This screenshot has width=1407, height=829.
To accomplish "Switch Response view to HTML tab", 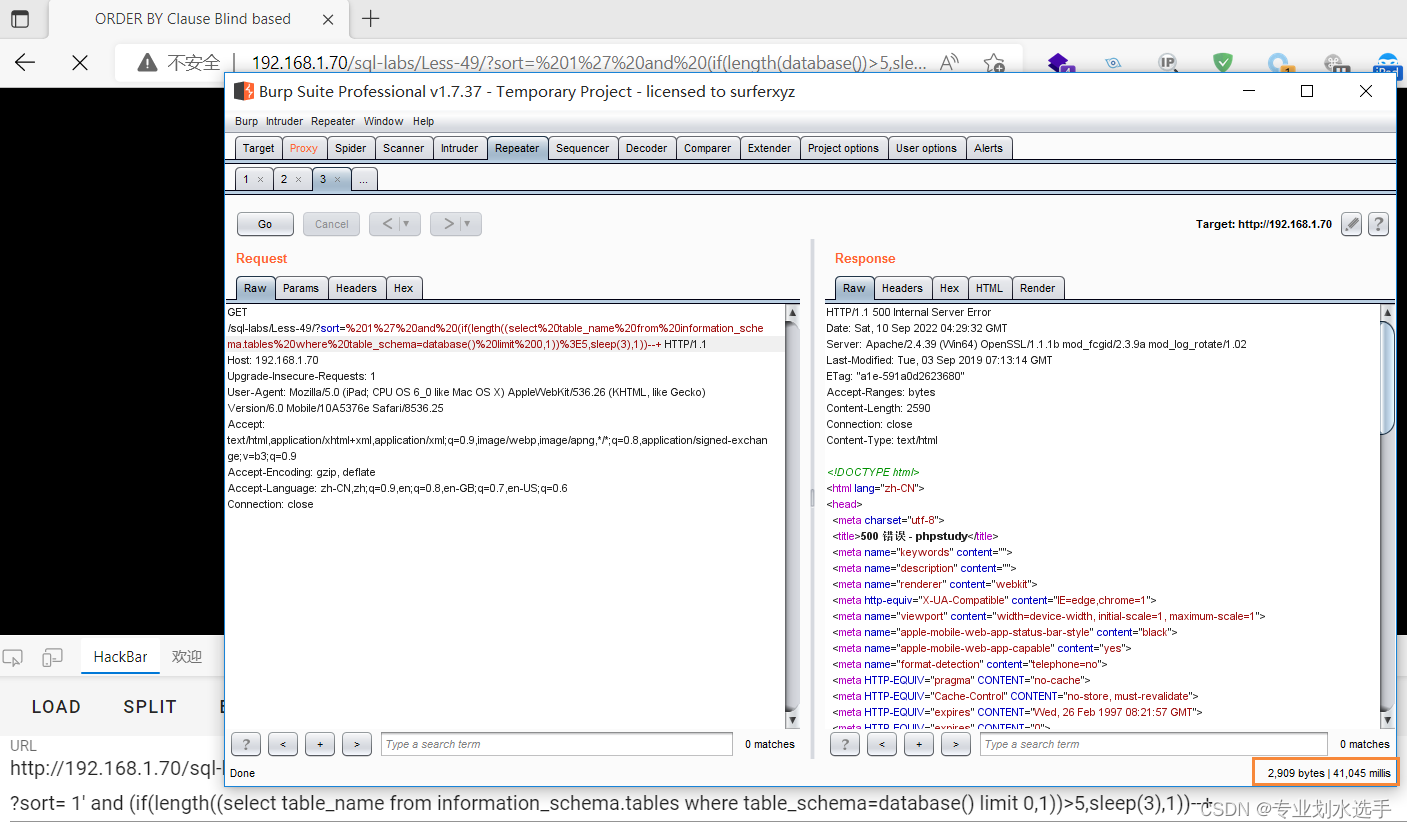I will coord(989,288).
